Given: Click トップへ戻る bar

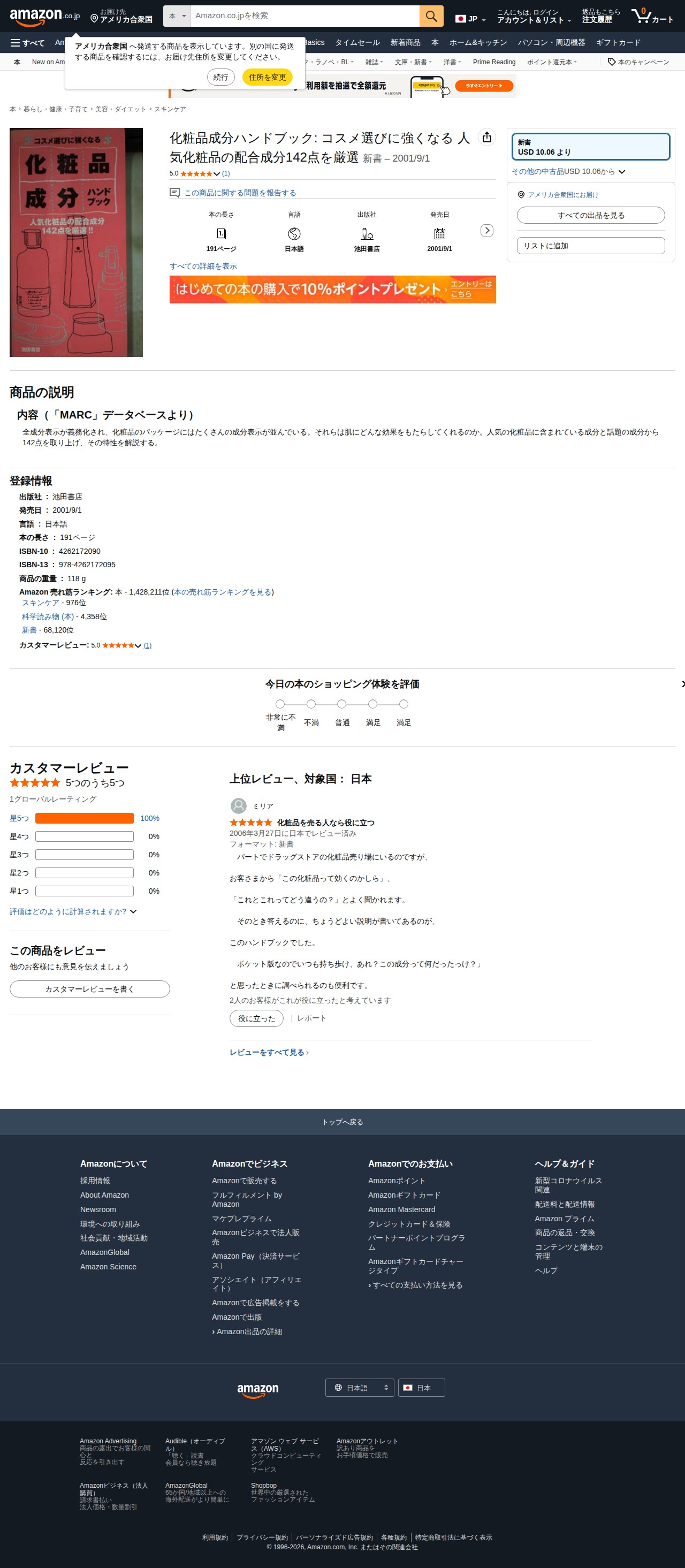Looking at the screenshot, I should pyautogui.click(x=342, y=1122).
